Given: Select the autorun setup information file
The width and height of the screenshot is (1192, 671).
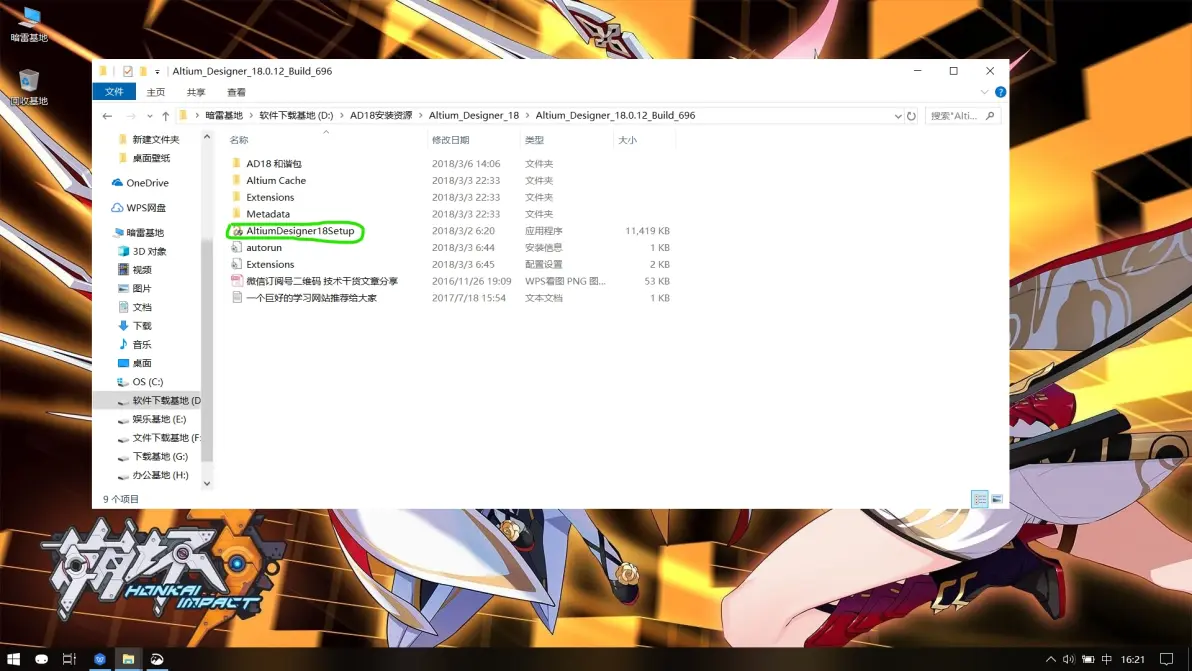Looking at the screenshot, I should (264, 248).
